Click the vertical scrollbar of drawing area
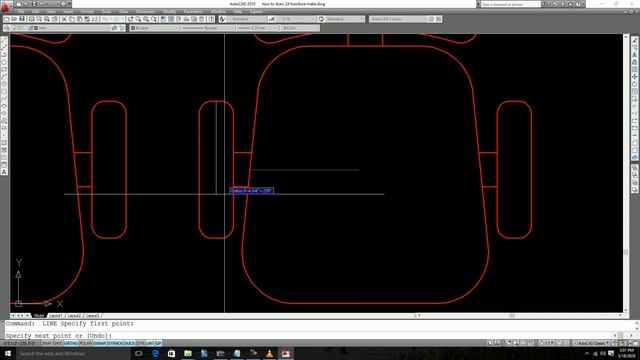The width and height of the screenshot is (640, 360). pos(626,173)
